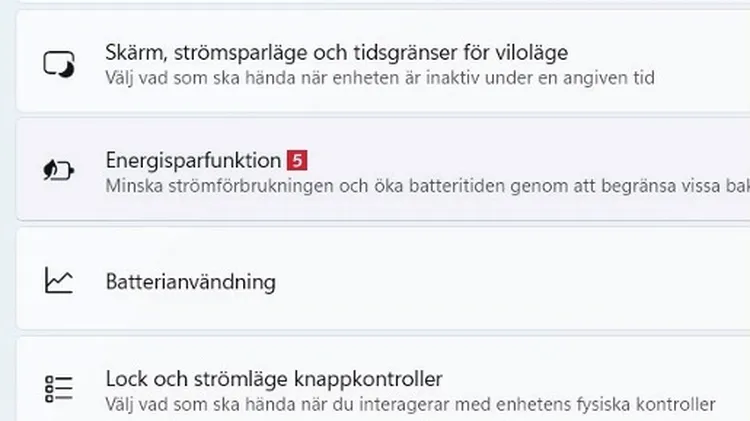The image size is (750, 421).
Task: Expand the Energisparfunktion title
Action: [193, 160]
